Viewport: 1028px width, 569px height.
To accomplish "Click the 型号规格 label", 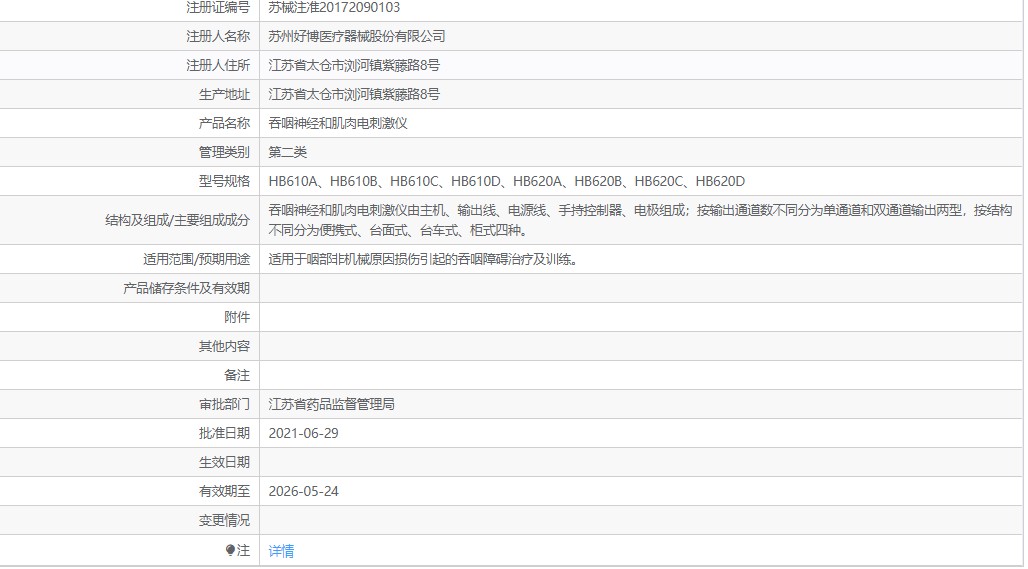I will click(x=224, y=182).
